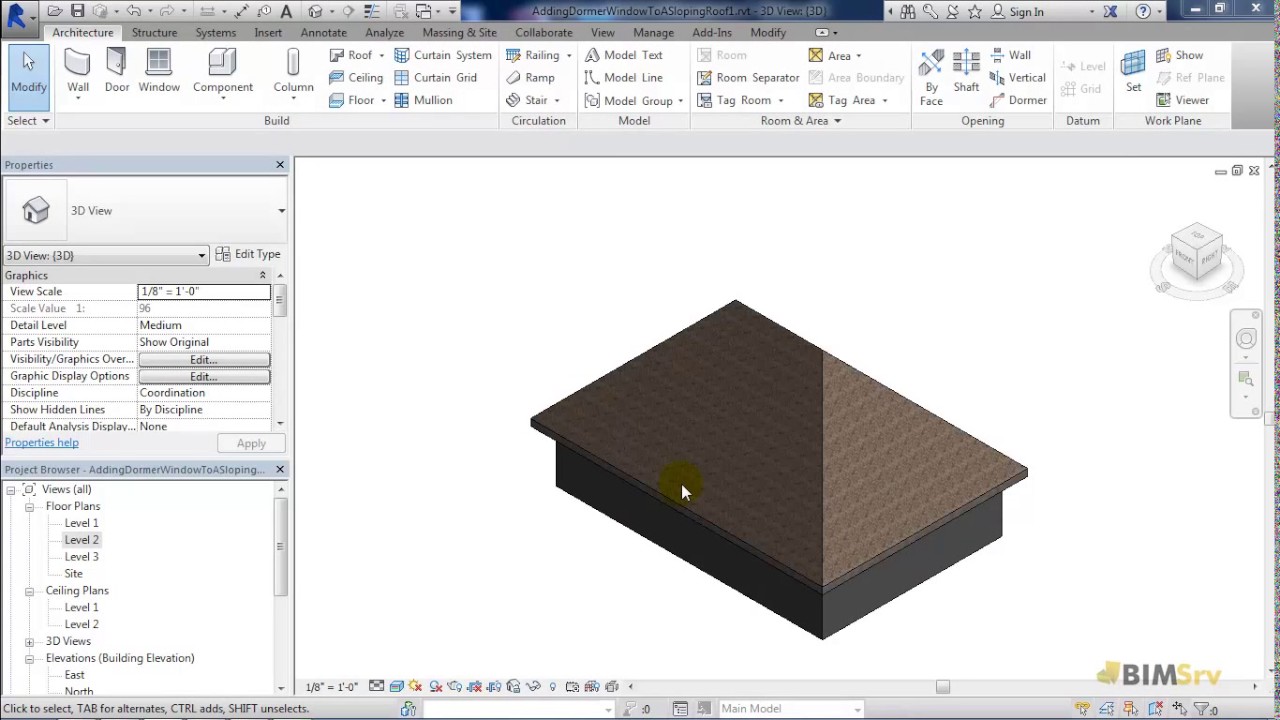
Task: Click the View Scale value field
Action: pyautogui.click(x=204, y=291)
